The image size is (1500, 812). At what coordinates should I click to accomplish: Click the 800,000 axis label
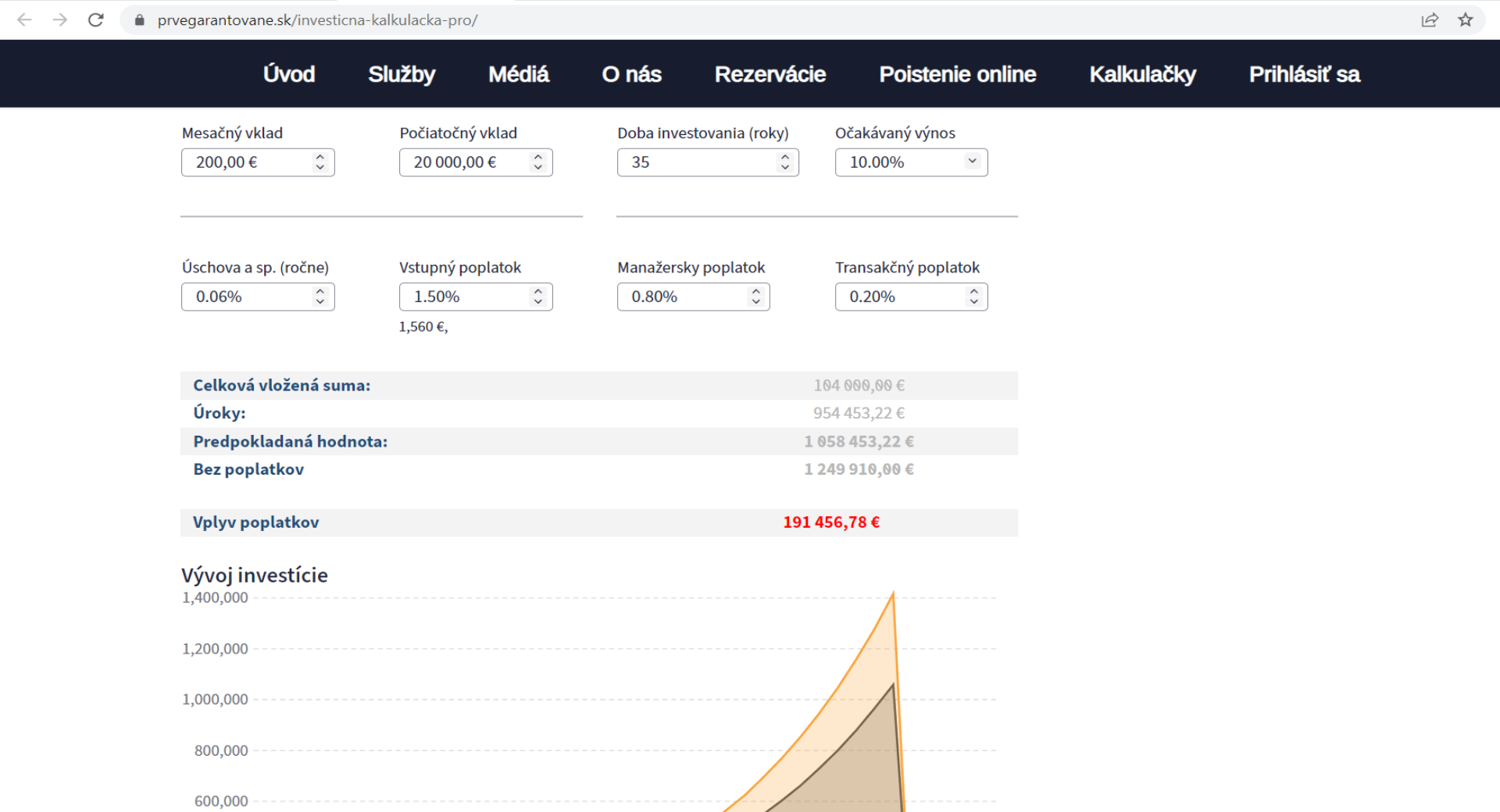click(221, 751)
